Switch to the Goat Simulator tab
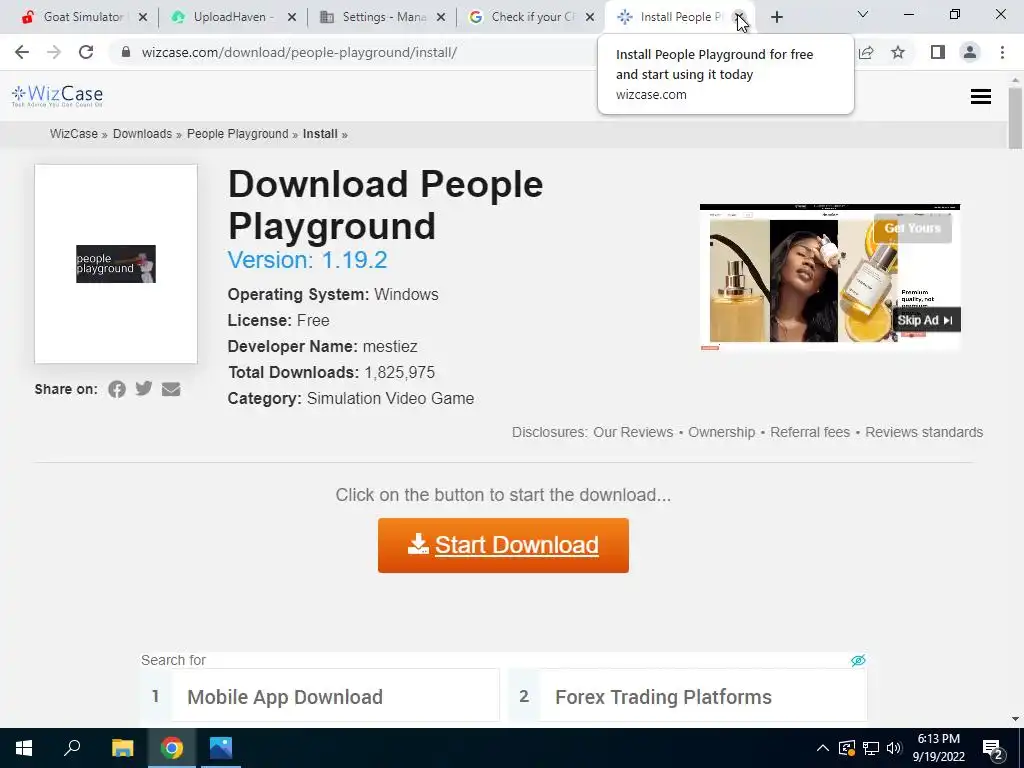The width and height of the screenshot is (1024, 768). pos(82,17)
